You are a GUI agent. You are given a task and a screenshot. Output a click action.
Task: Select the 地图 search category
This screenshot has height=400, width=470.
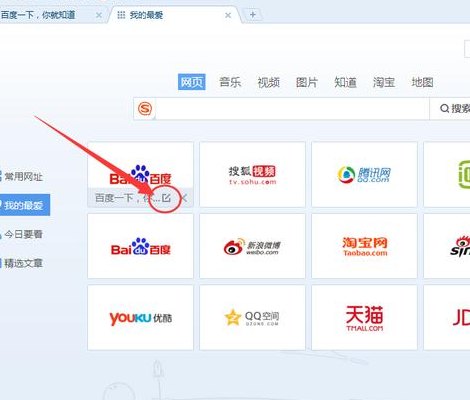coord(422,82)
